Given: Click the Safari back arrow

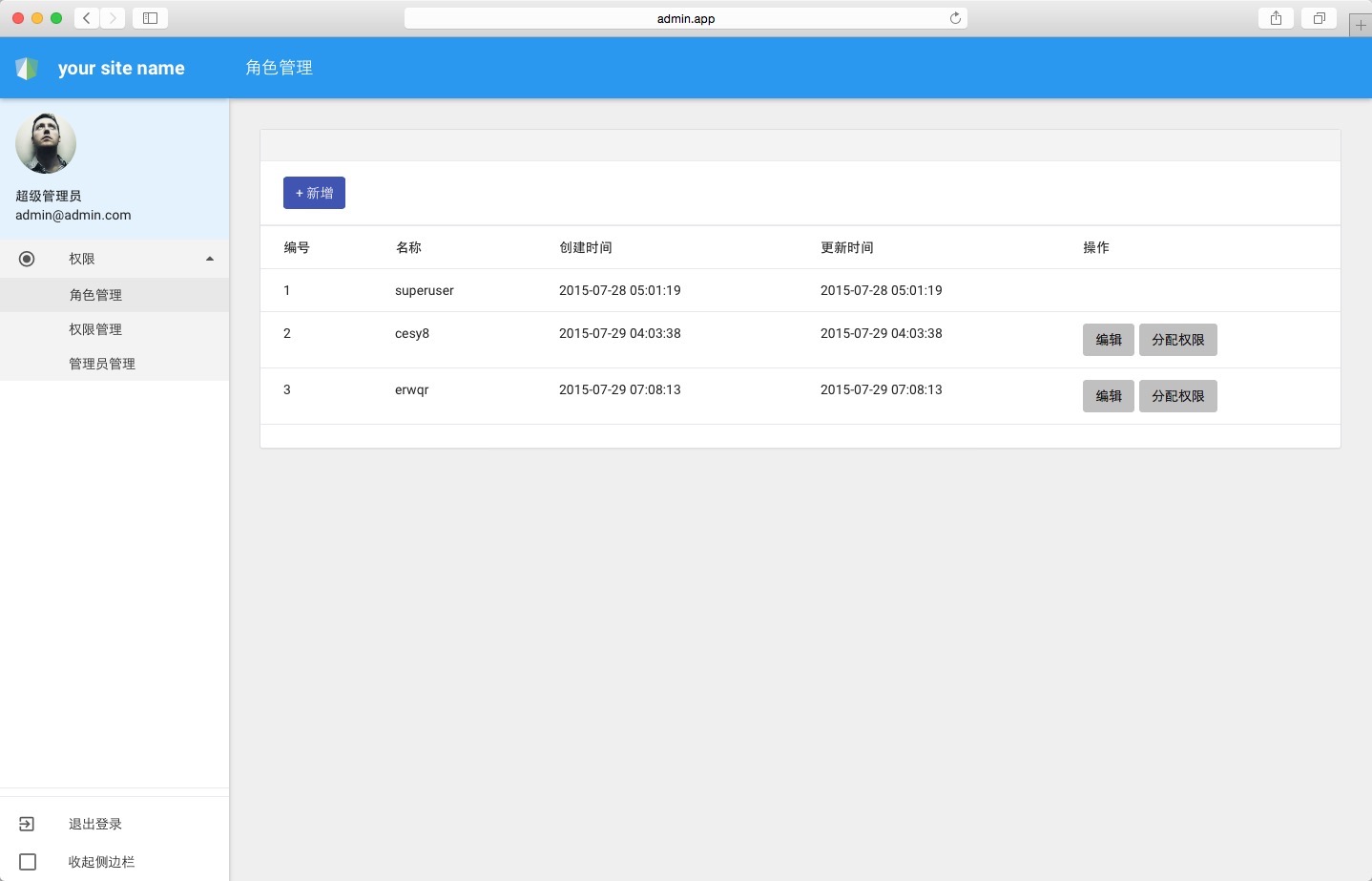Looking at the screenshot, I should click(87, 18).
